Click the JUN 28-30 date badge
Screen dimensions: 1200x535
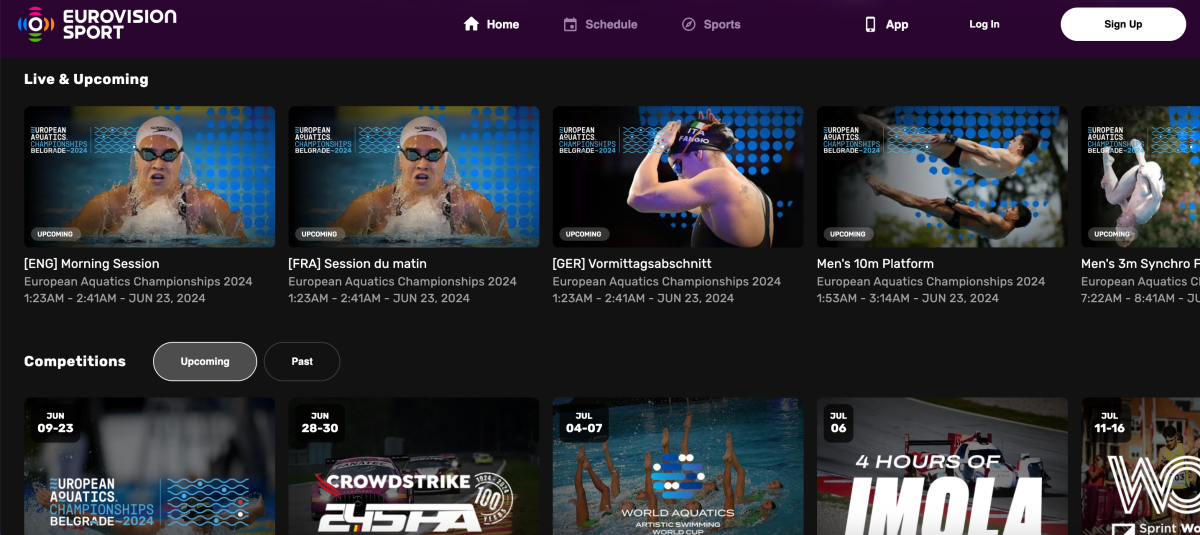[319, 422]
